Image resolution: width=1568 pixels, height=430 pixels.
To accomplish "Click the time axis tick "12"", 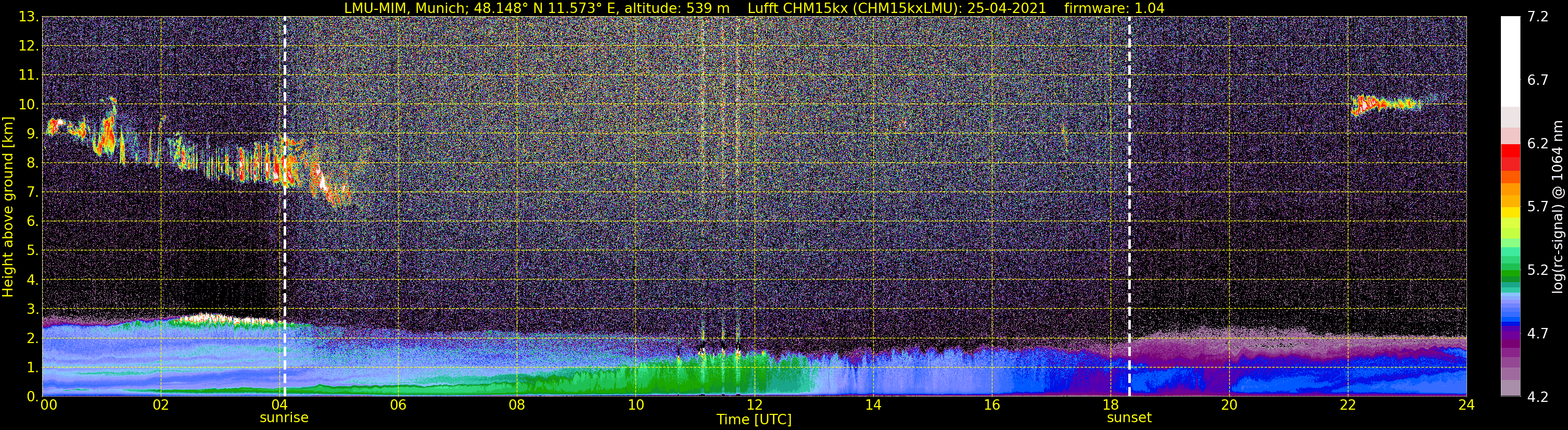I will (754, 405).
